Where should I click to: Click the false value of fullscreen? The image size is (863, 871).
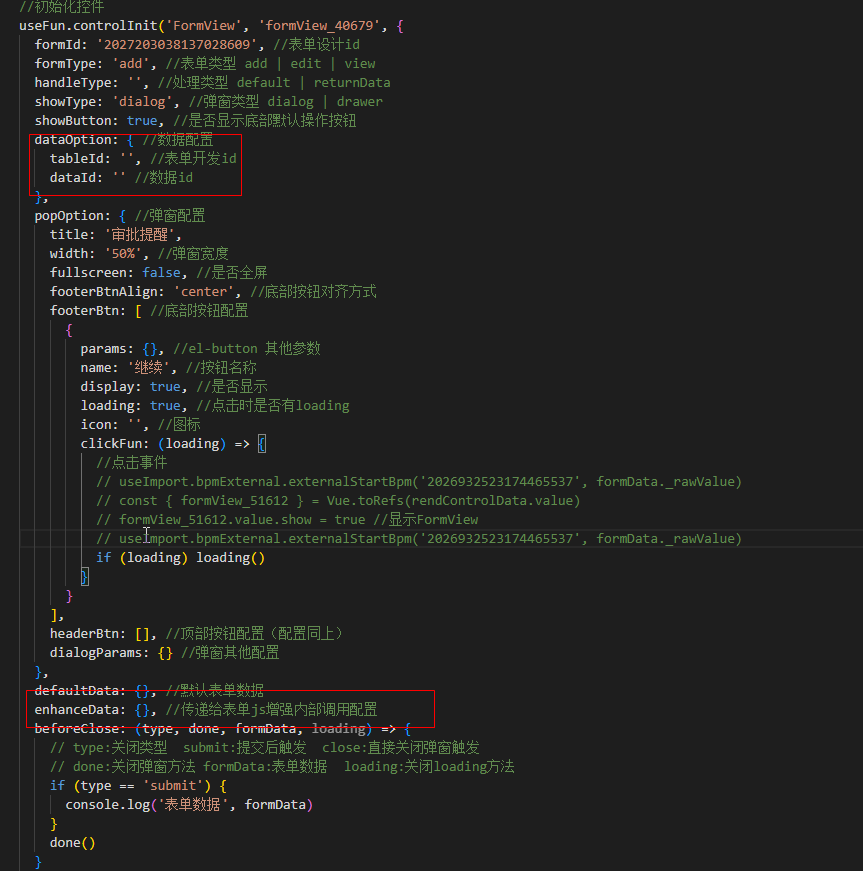tap(161, 272)
